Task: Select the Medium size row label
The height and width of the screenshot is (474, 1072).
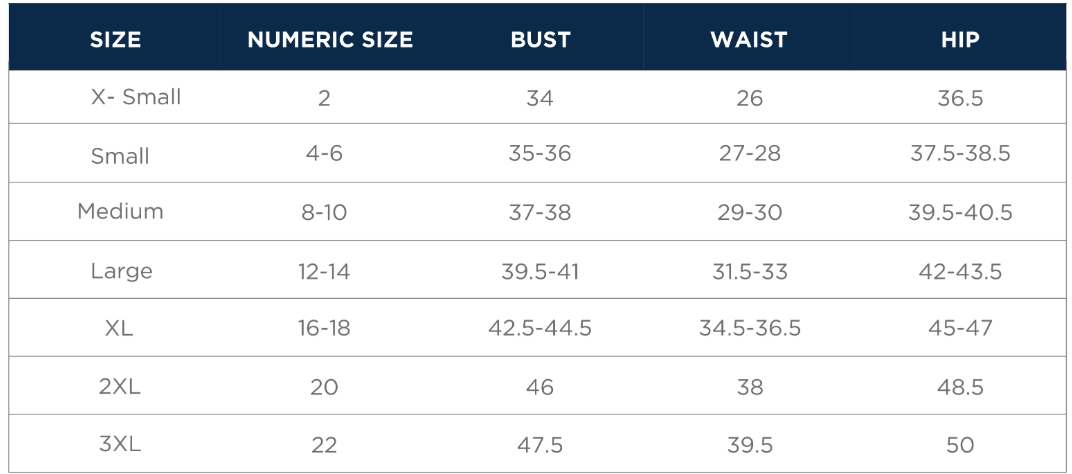Action: (x=120, y=212)
